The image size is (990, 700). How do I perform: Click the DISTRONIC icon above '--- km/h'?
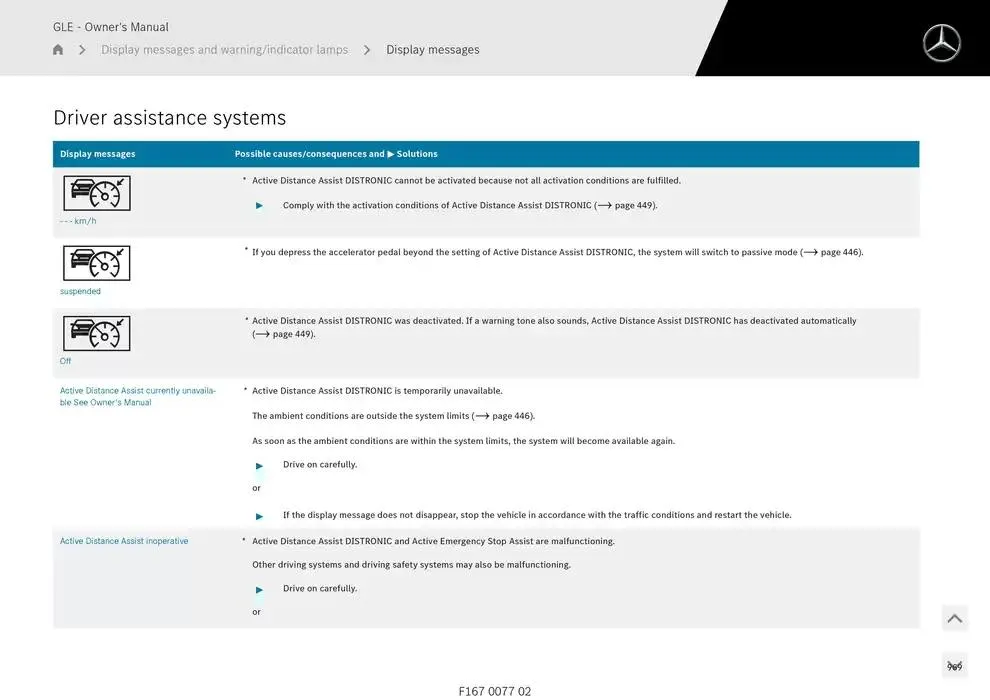click(97, 193)
